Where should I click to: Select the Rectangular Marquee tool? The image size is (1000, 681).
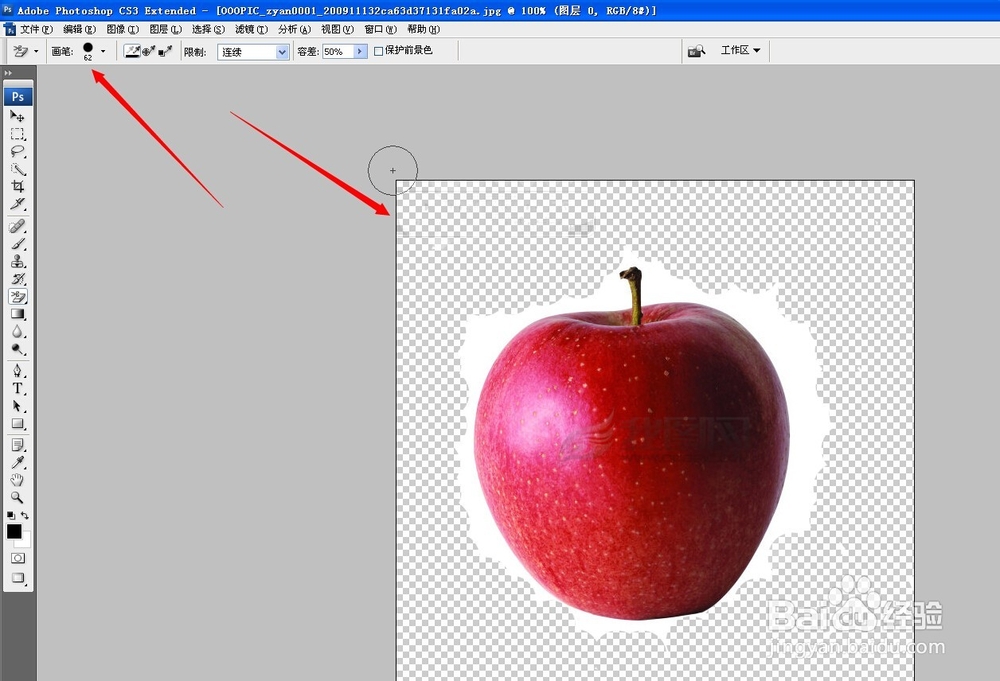17,134
